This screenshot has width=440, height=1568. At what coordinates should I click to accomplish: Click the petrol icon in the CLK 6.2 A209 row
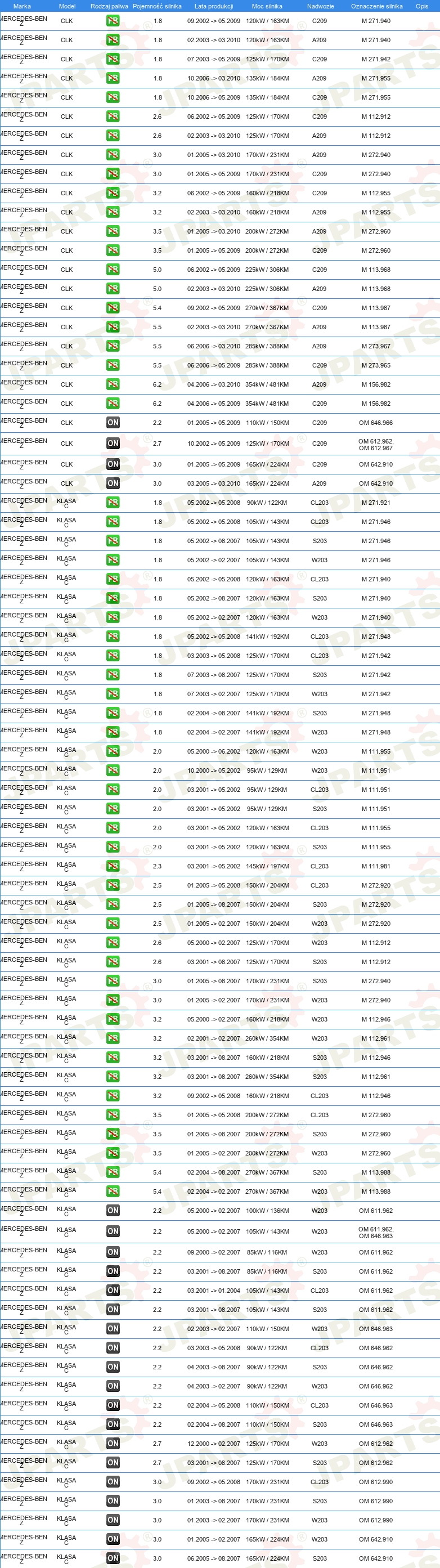point(113,385)
